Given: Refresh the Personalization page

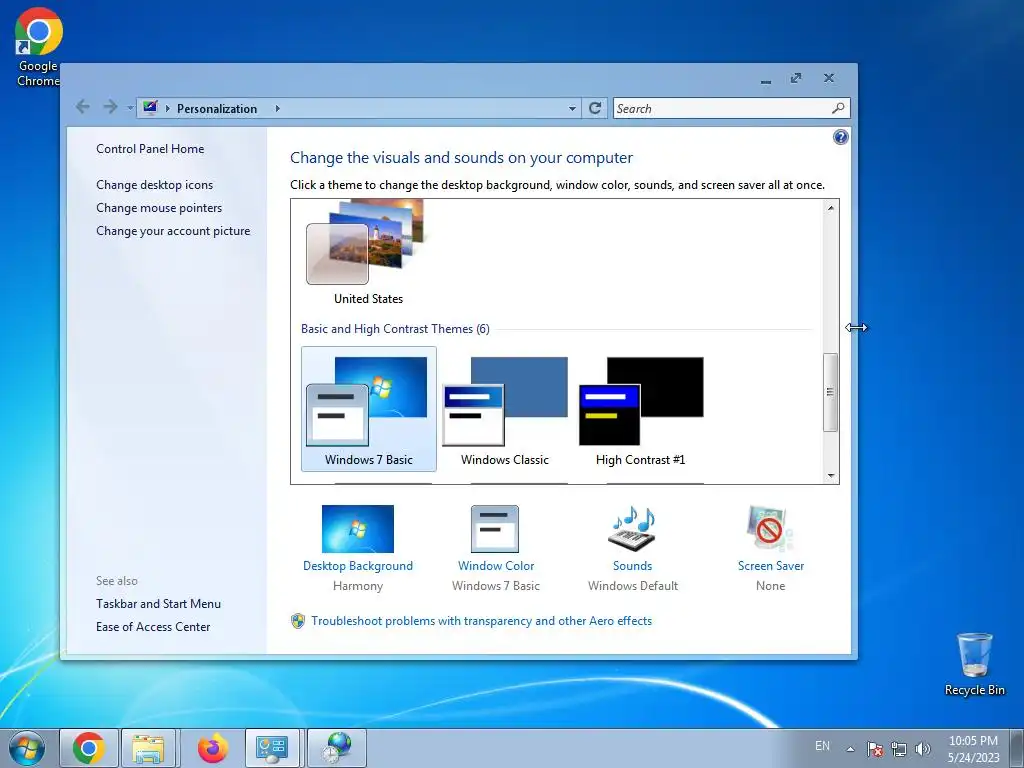Looking at the screenshot, I should click(595, 108).
